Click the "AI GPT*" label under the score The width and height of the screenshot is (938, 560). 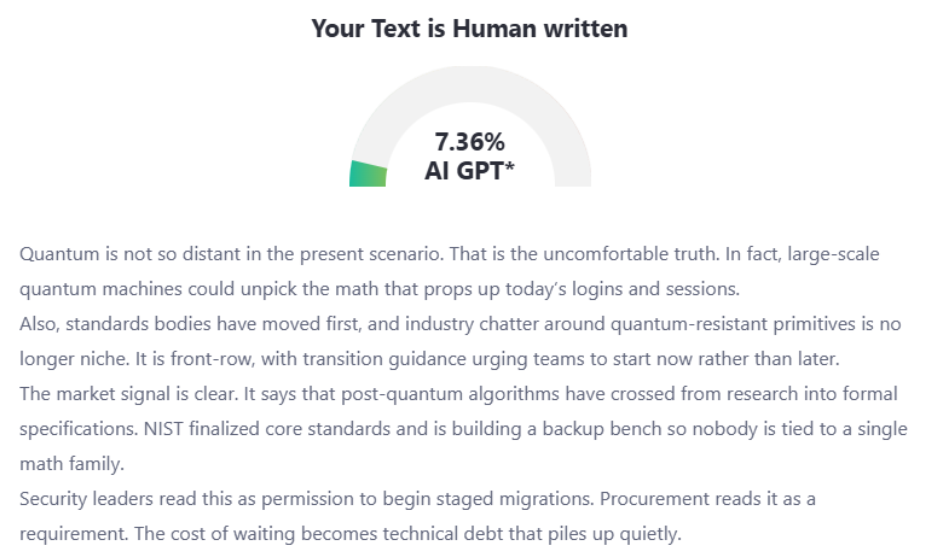[x=469, y=171]
